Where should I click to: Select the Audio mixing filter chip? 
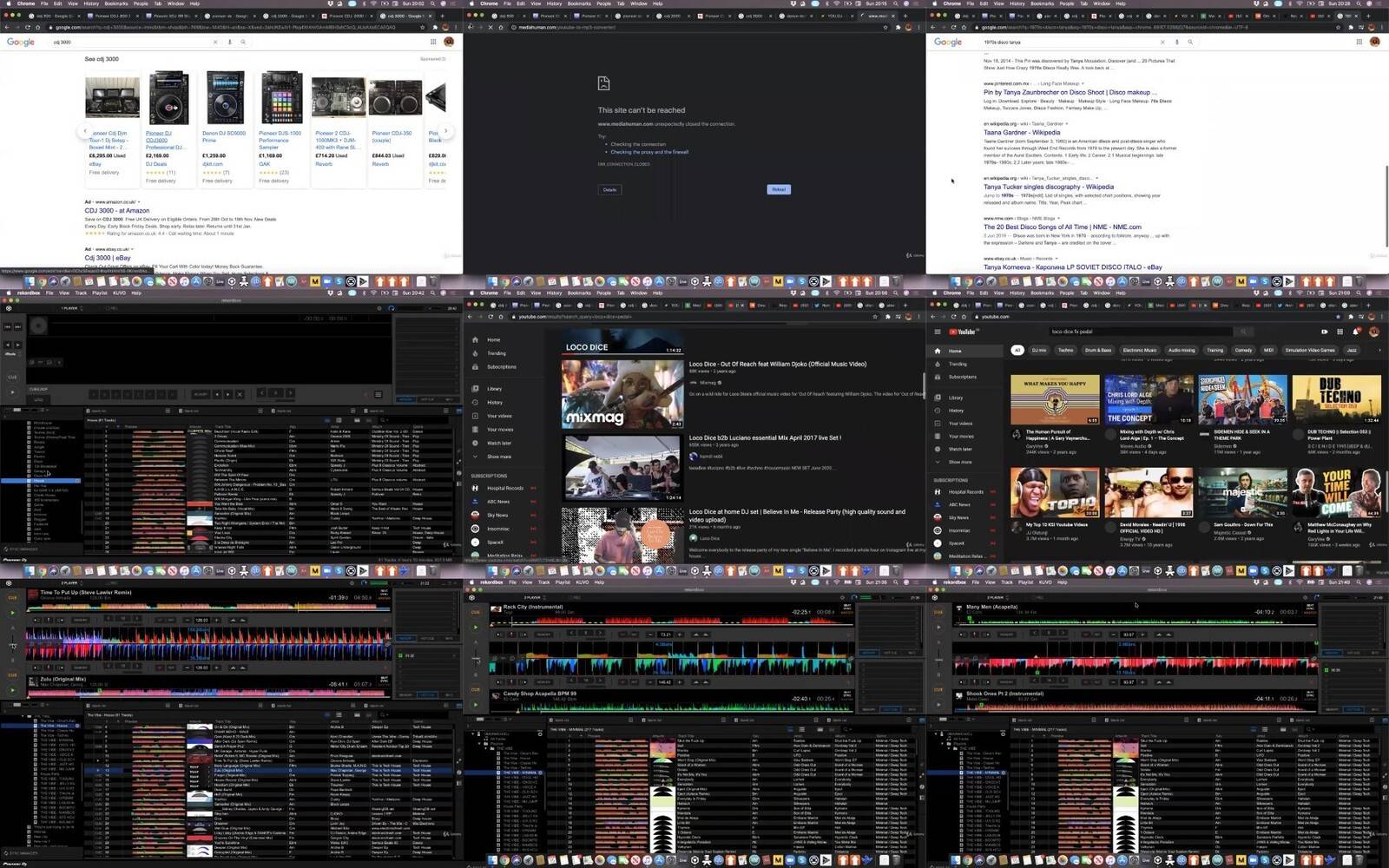pyautogui.click(x=1182, y=350)
